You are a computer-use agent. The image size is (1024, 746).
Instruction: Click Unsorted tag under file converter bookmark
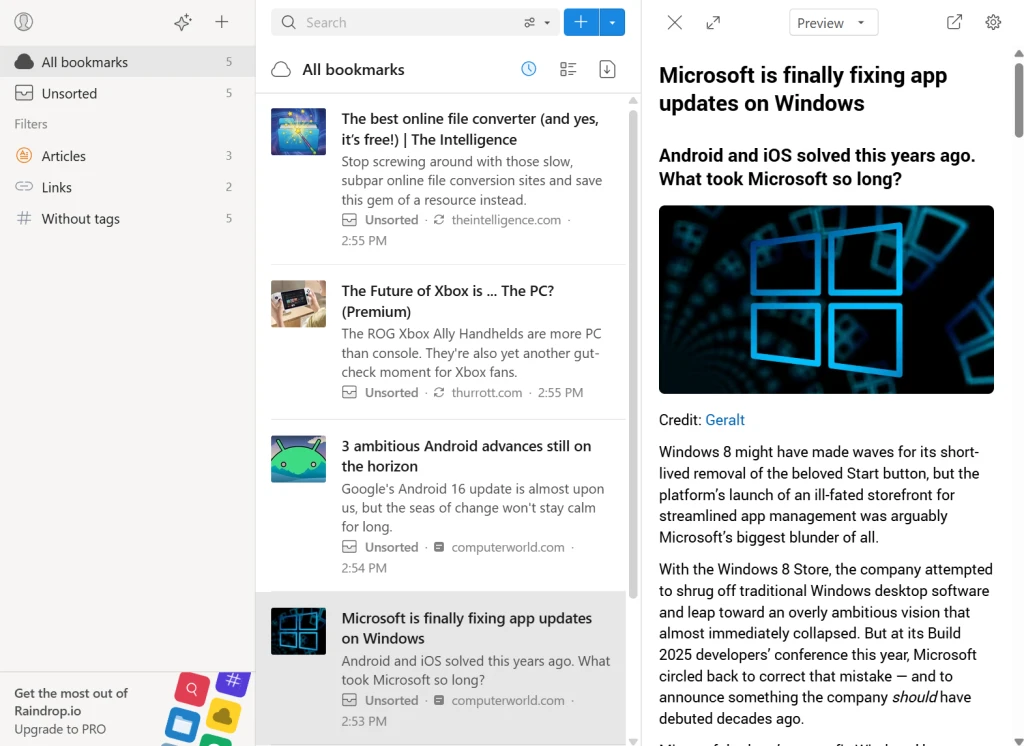coord(391,220)
